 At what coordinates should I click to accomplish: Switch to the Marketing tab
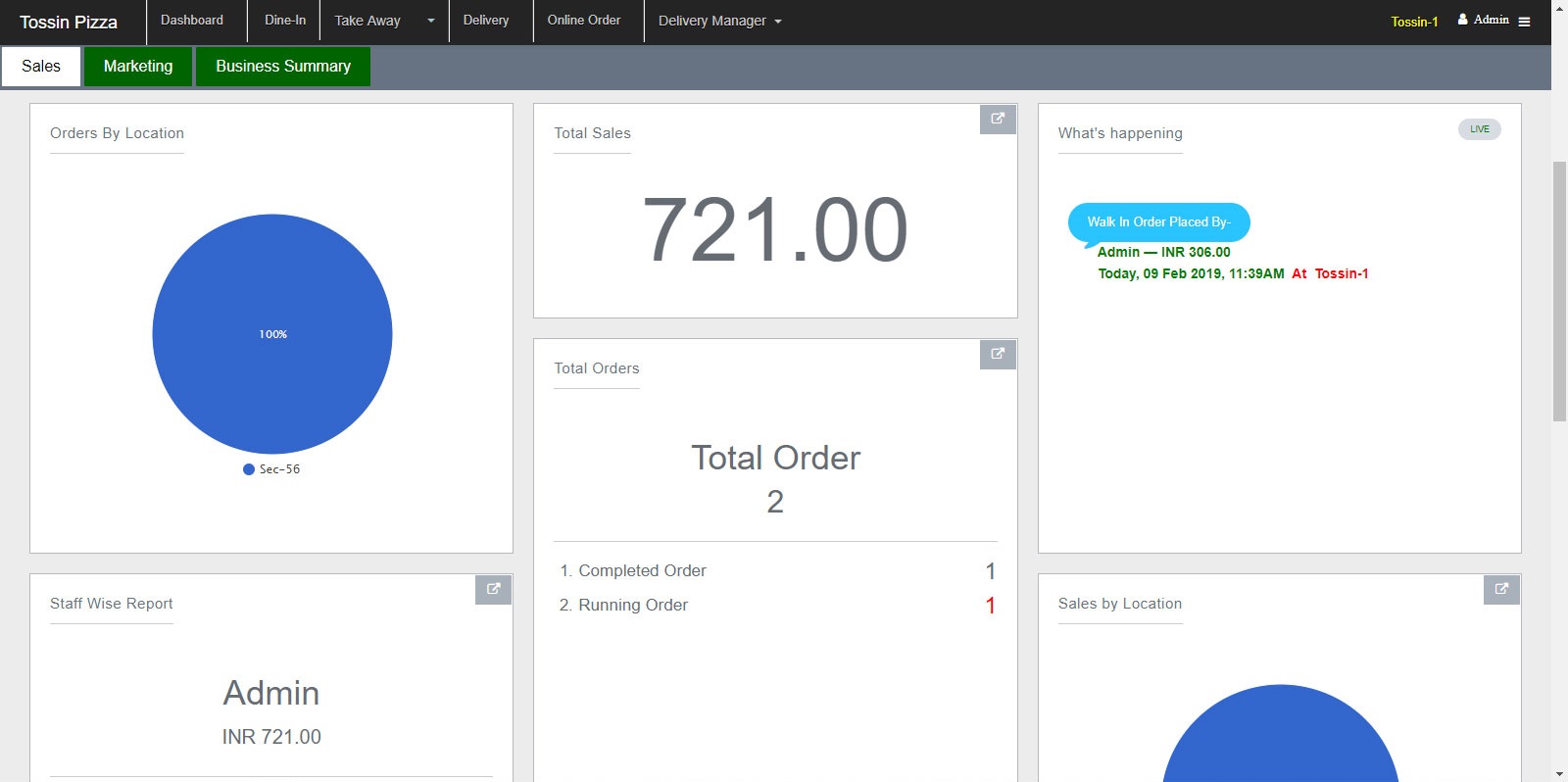(x=138, y=66)
